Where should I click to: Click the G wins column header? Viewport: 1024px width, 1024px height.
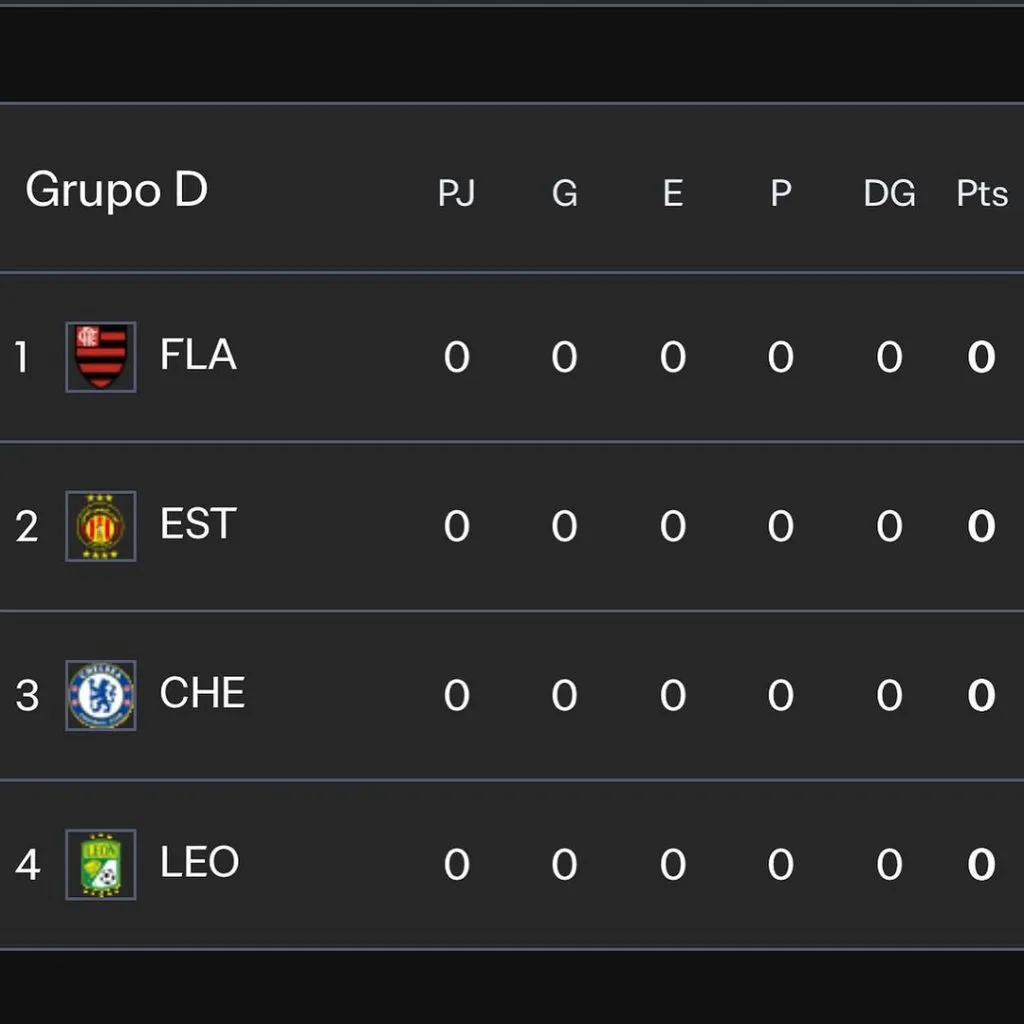(564, 193)
